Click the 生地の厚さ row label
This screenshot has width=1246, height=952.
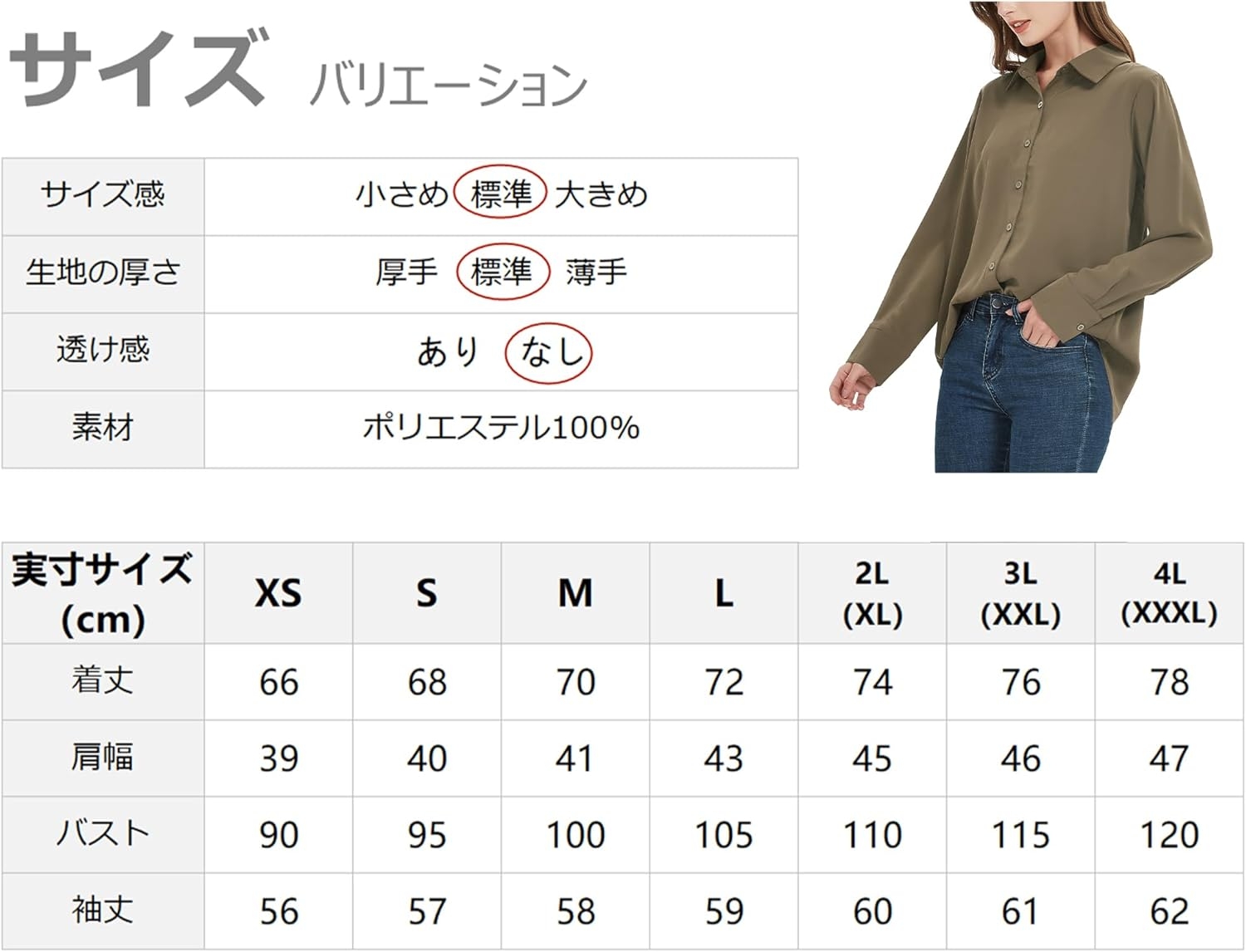pyautogui.click(x=103, y=272)
